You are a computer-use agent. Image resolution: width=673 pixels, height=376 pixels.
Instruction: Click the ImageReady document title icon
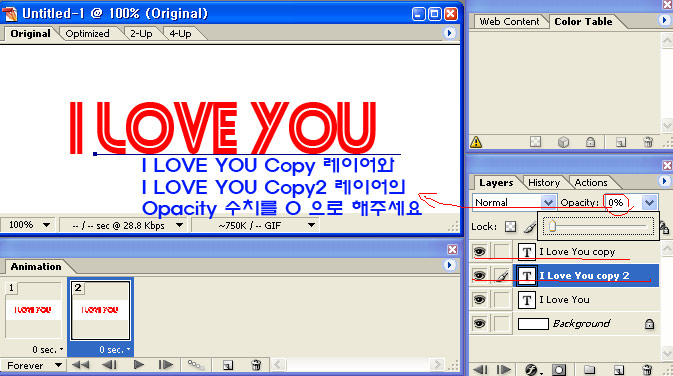point(9,13)
